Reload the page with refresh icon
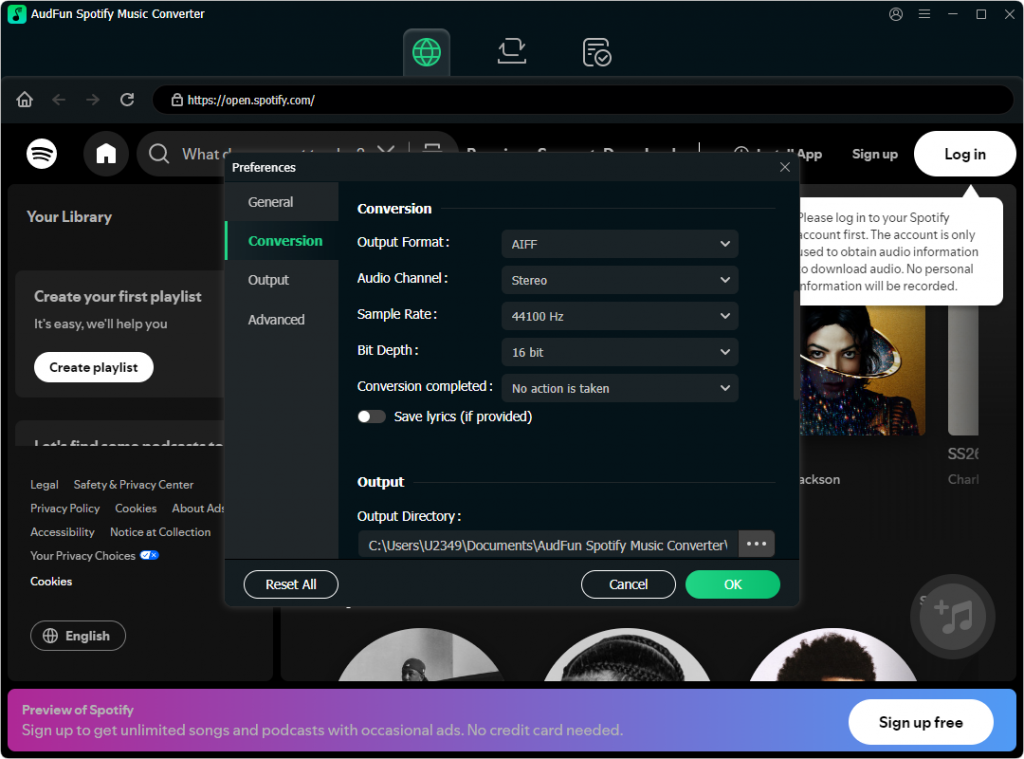Viewport: 1024px width, 759px height. 127,100
